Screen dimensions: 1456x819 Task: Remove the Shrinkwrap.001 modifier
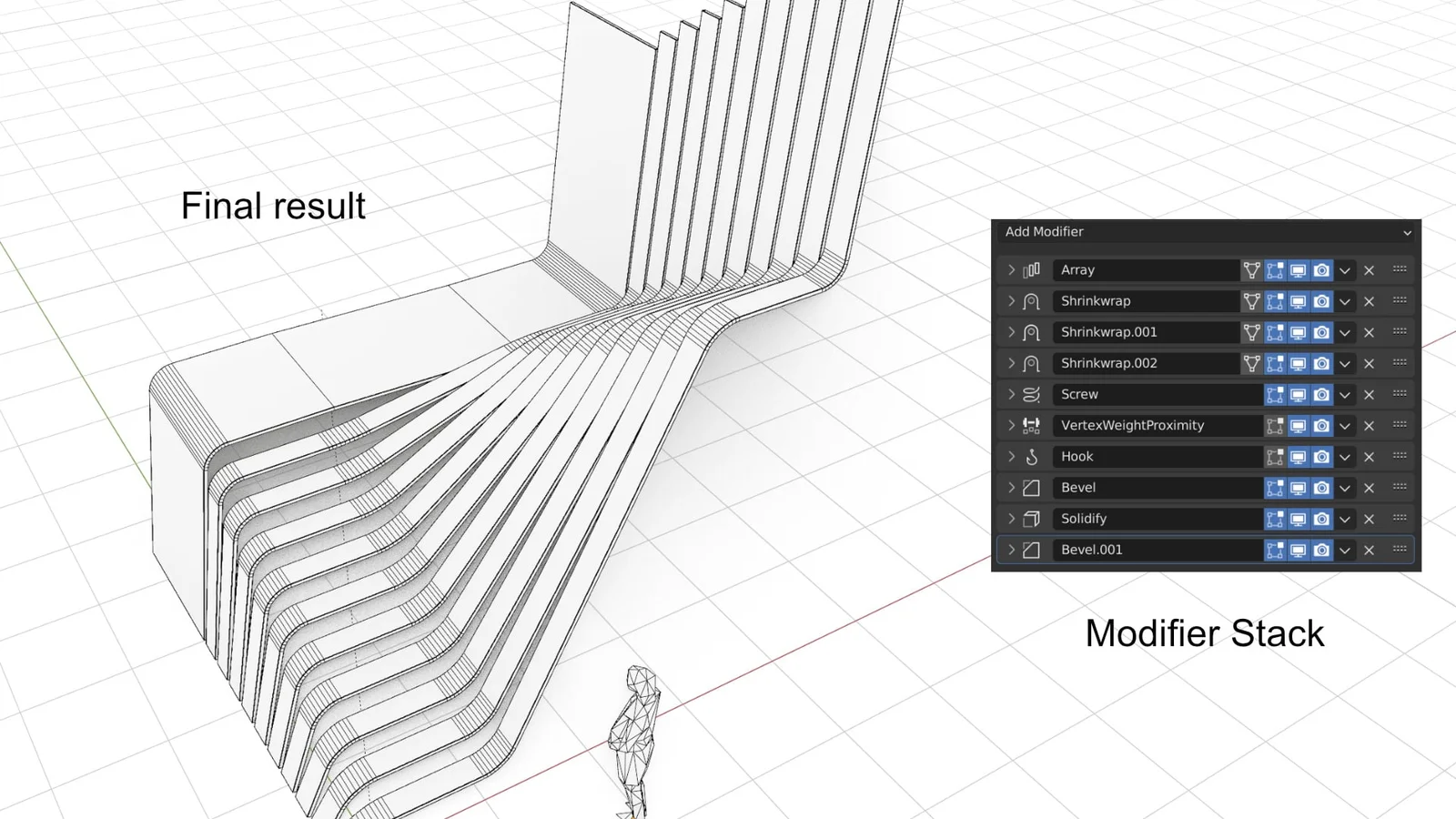tap(1369, 331)
